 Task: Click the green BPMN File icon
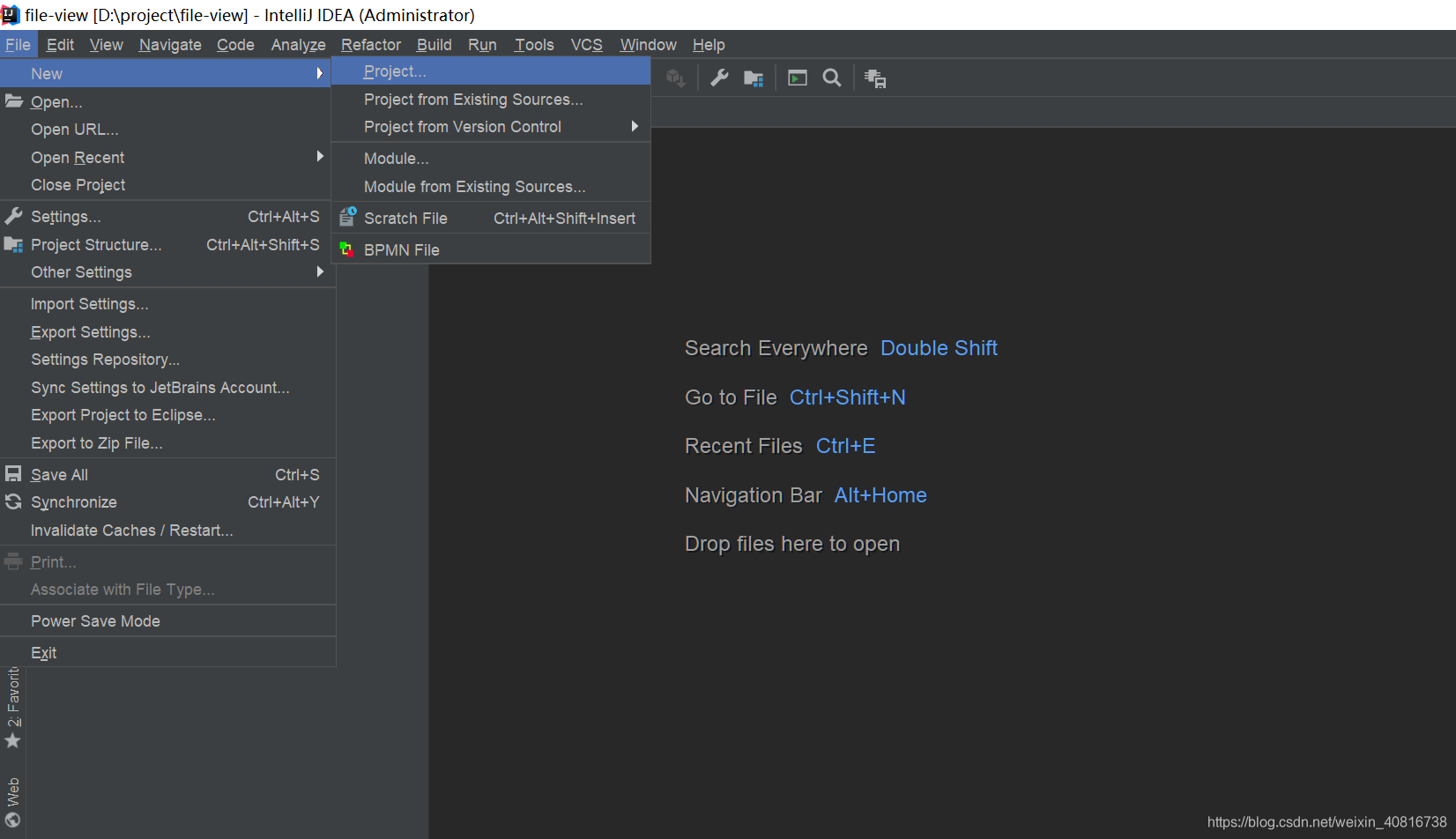pyautogui.click(x=346, y=249)
